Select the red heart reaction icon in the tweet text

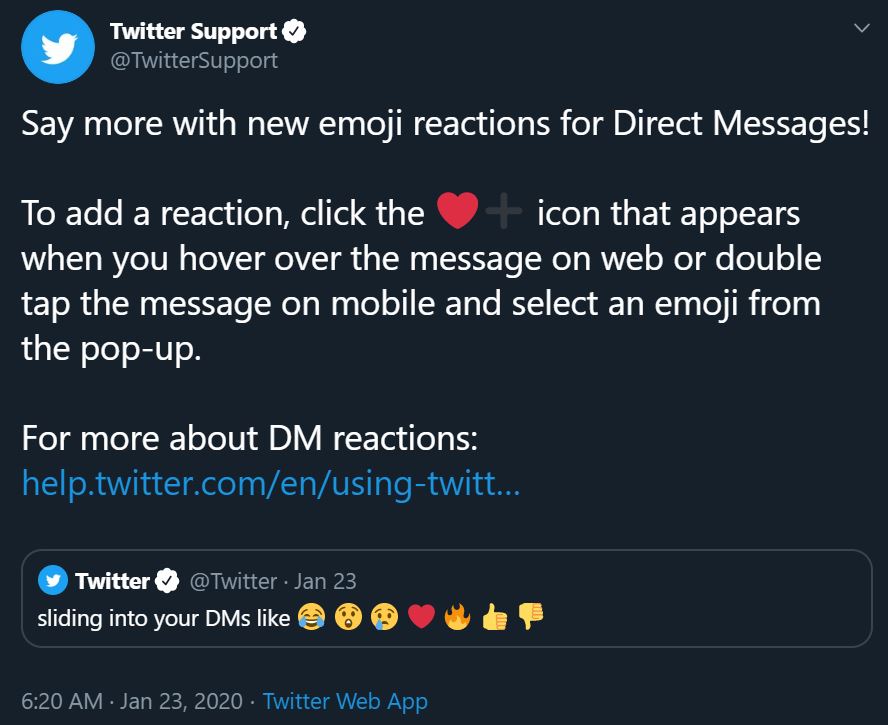pos(459,211)
